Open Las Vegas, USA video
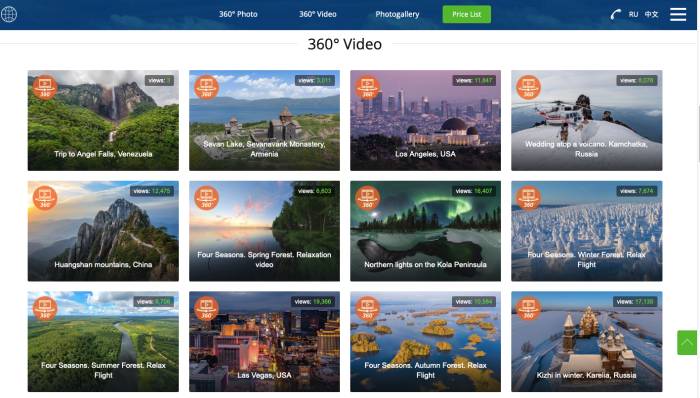The height and width of the screenshot is (398, 700). [264, 342]
